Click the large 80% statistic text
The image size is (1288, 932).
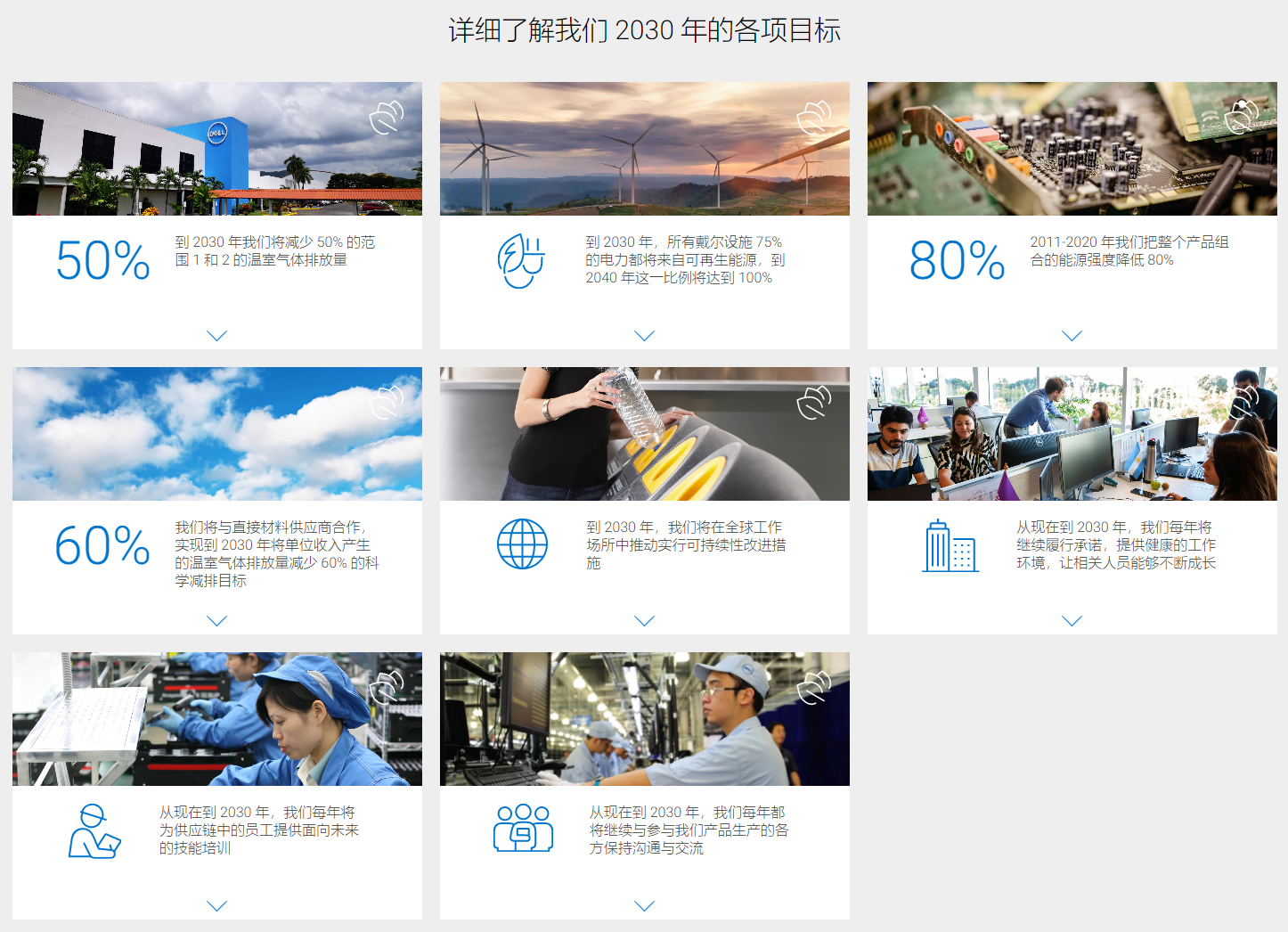click(x=958, y=260)
